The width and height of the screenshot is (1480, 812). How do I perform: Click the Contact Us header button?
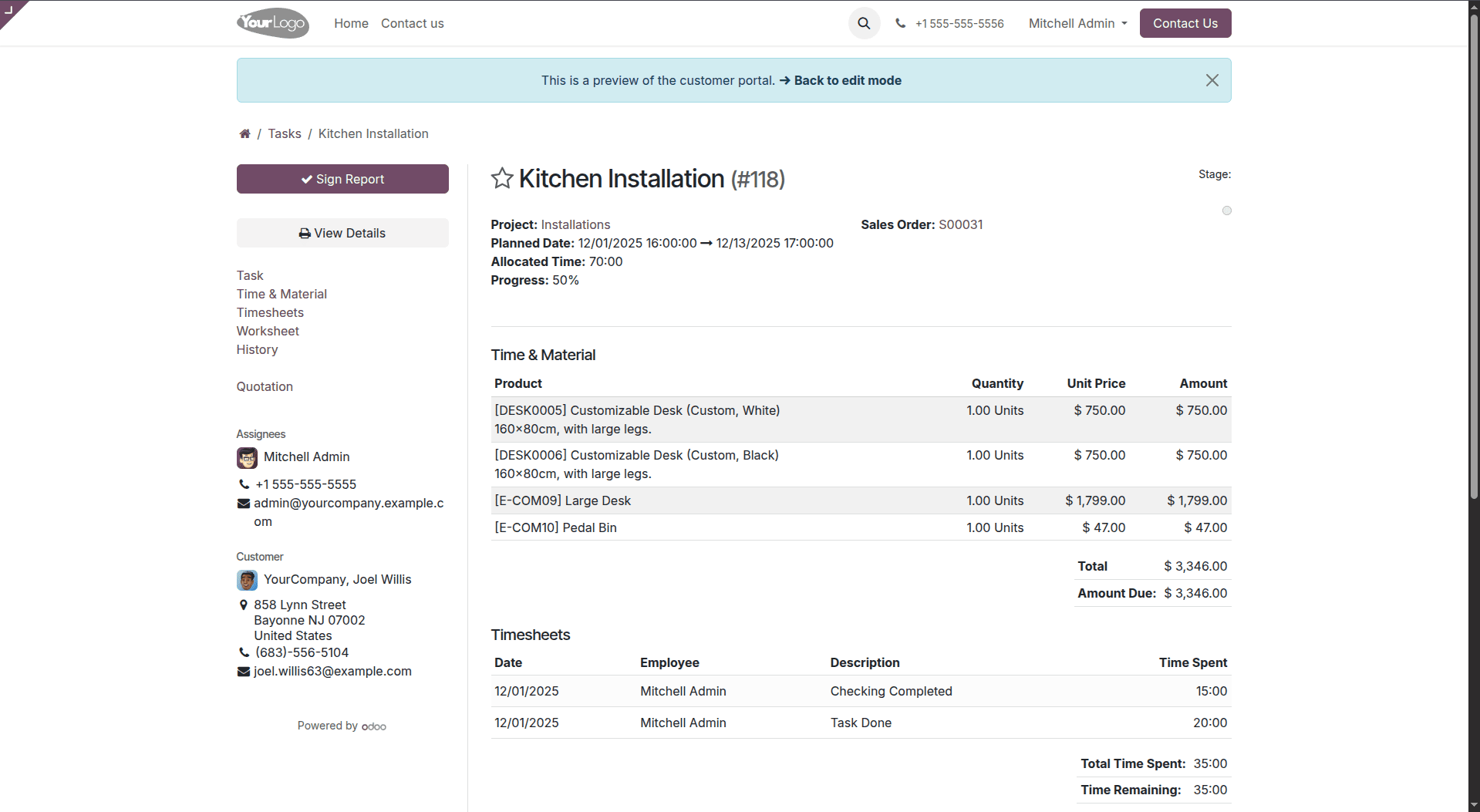[x=1185, y=23]
